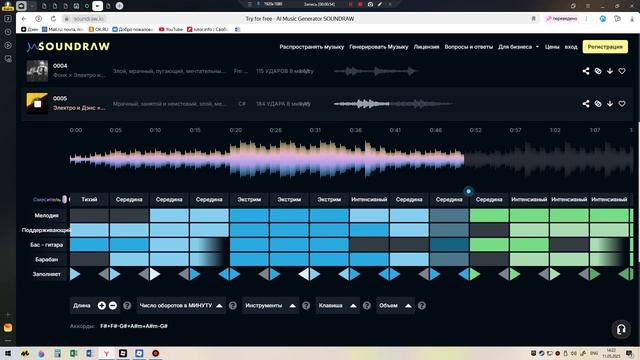Screen dimensions: 640x360
Task: Stop playback on track 0005 thumbnail
Action: click(37, 104)
